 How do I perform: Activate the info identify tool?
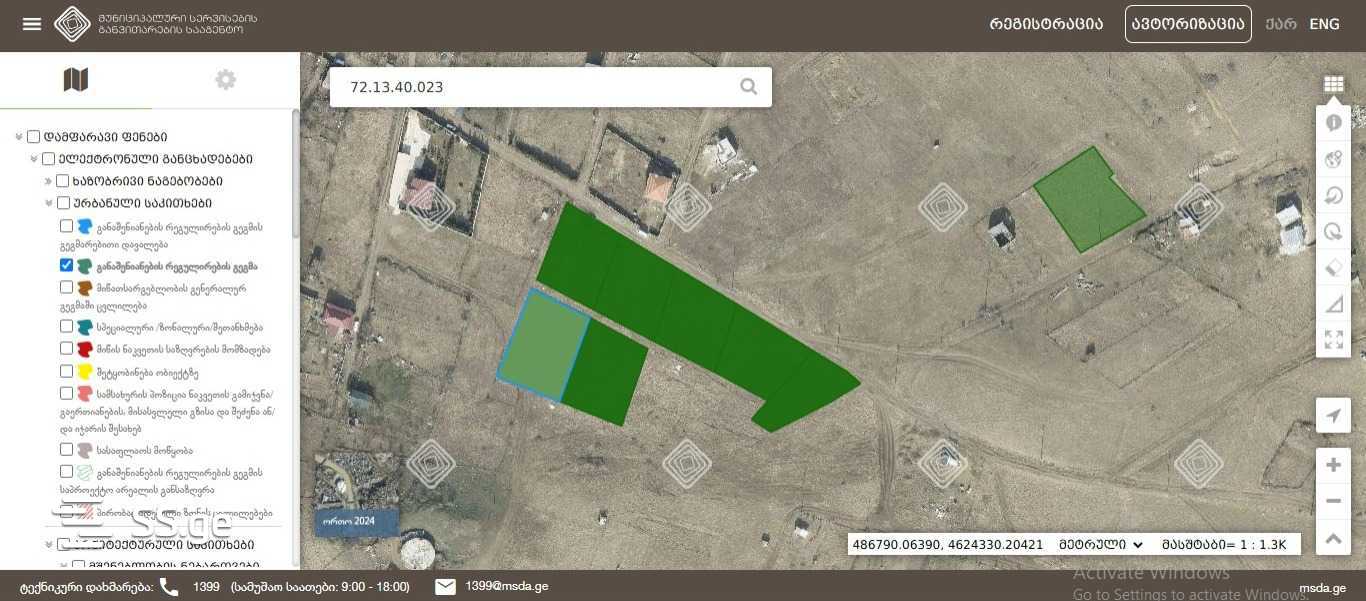tap(1333, 123)
